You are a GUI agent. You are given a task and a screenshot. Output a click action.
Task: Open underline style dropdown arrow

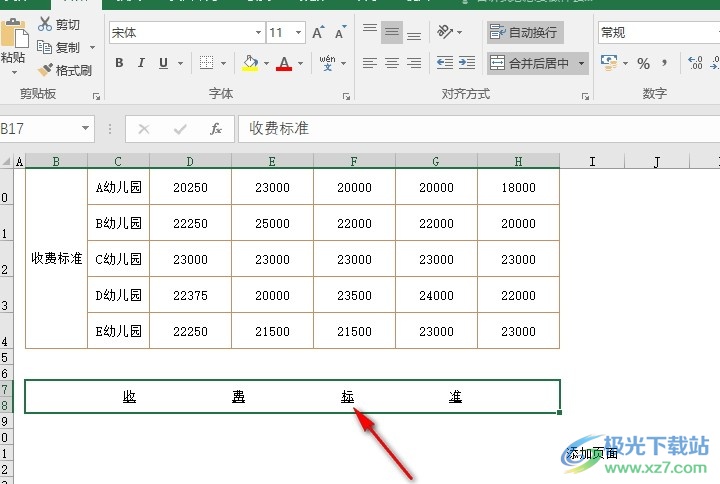pyautogui.click(x=180, y=63)
